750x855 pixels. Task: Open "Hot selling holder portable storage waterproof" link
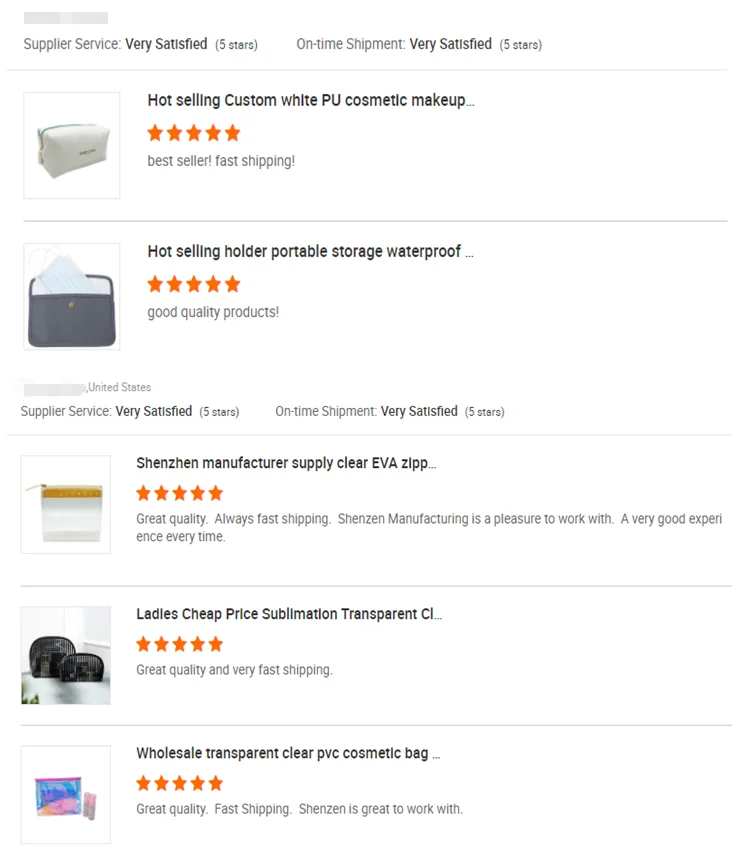point(310,251)
